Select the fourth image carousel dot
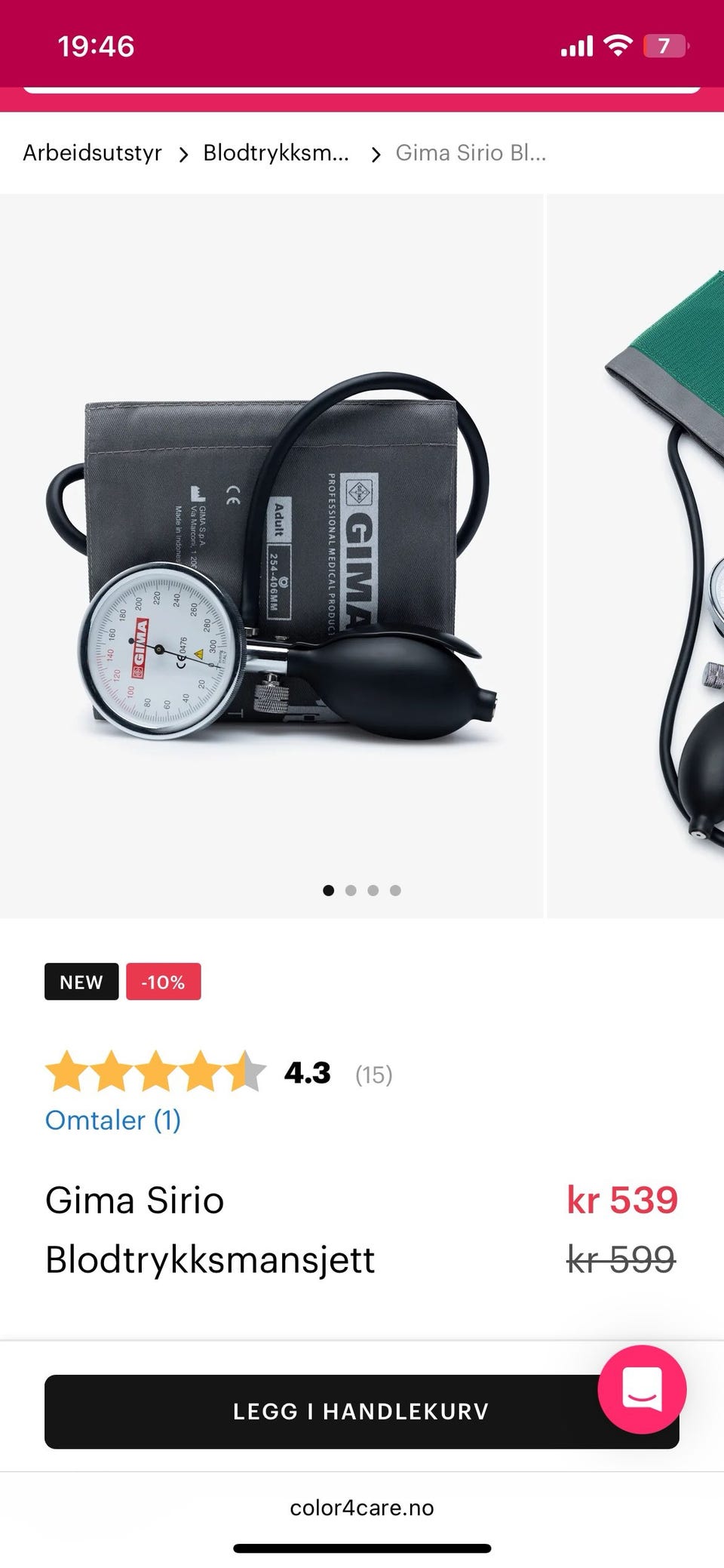Image resolution: width=724 pixels, height=1568 pixels. tap(395, 890)
